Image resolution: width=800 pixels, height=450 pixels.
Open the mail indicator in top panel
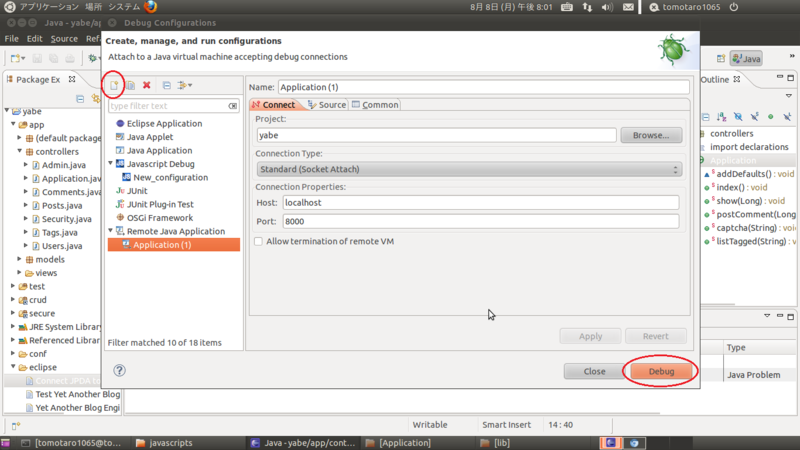pyautogui.click(x=628, y=7)
